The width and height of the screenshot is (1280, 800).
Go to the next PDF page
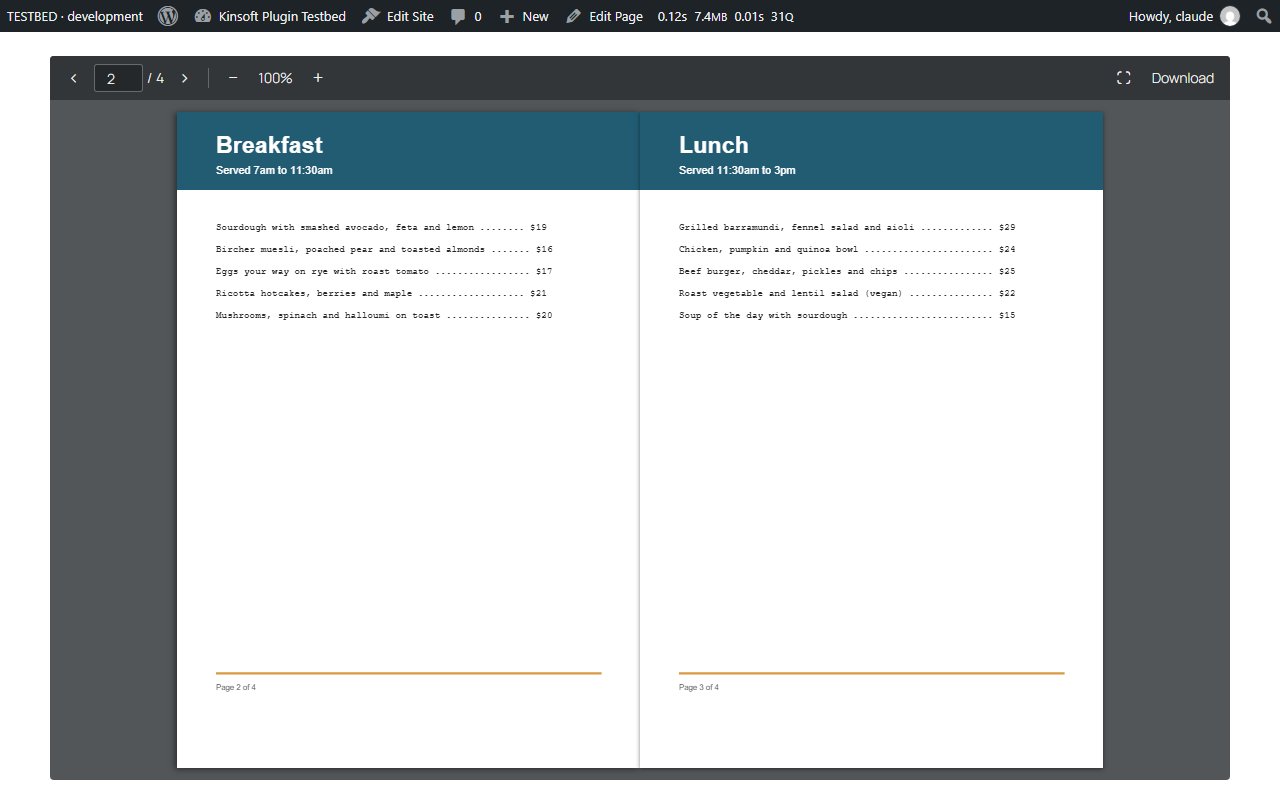click(185, 78)
